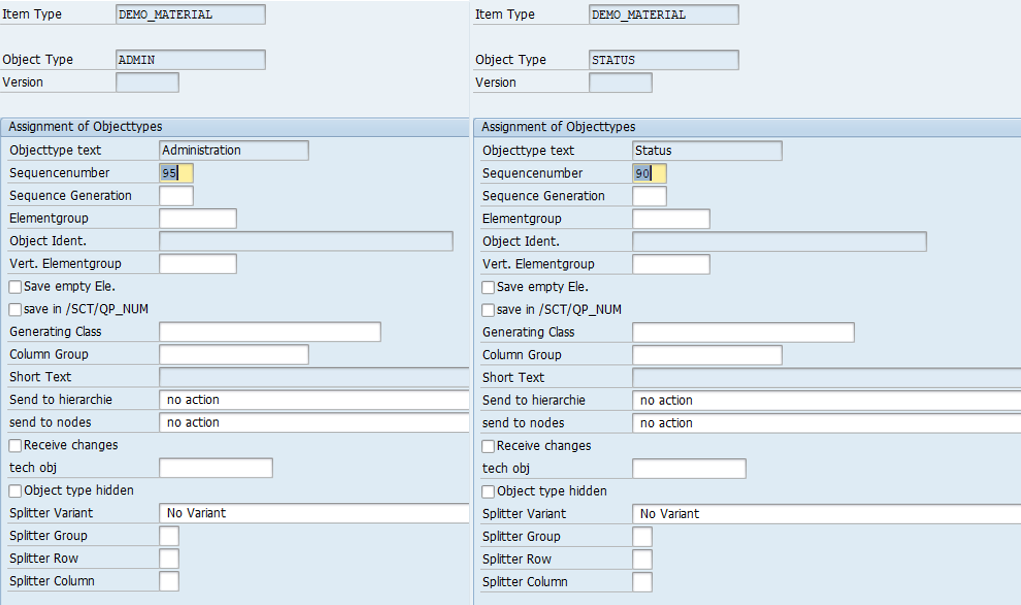Open Send to hierarchie dropdown in Administration form
This screenshot has height=605, width=1021.
point(313,400)
